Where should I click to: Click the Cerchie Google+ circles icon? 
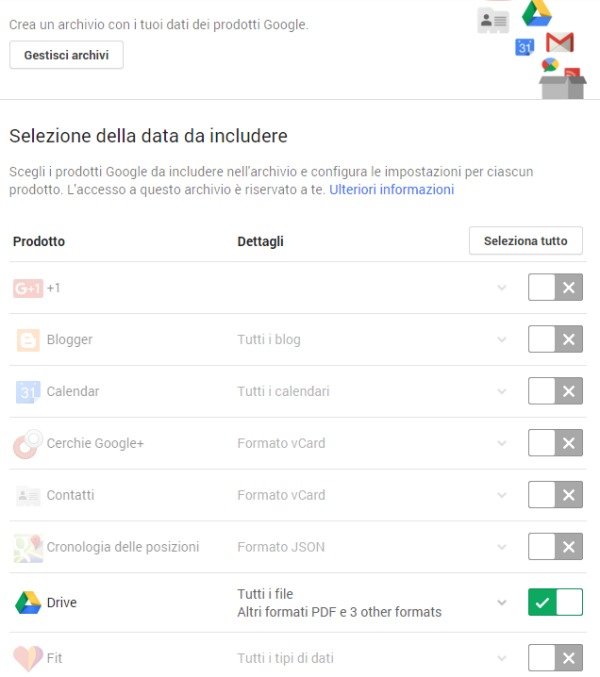(27, 443)
